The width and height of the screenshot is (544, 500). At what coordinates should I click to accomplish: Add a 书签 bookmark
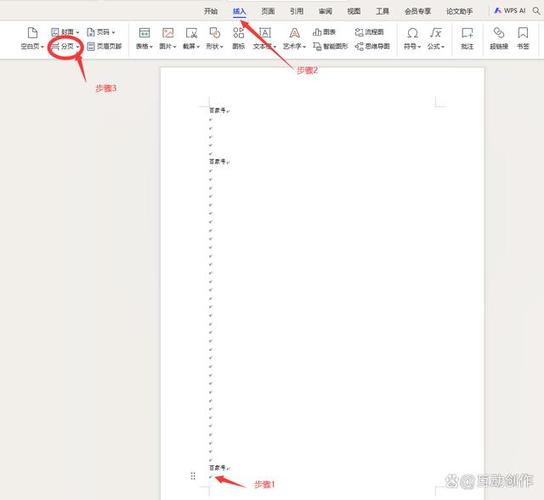[x=523, y=38]
